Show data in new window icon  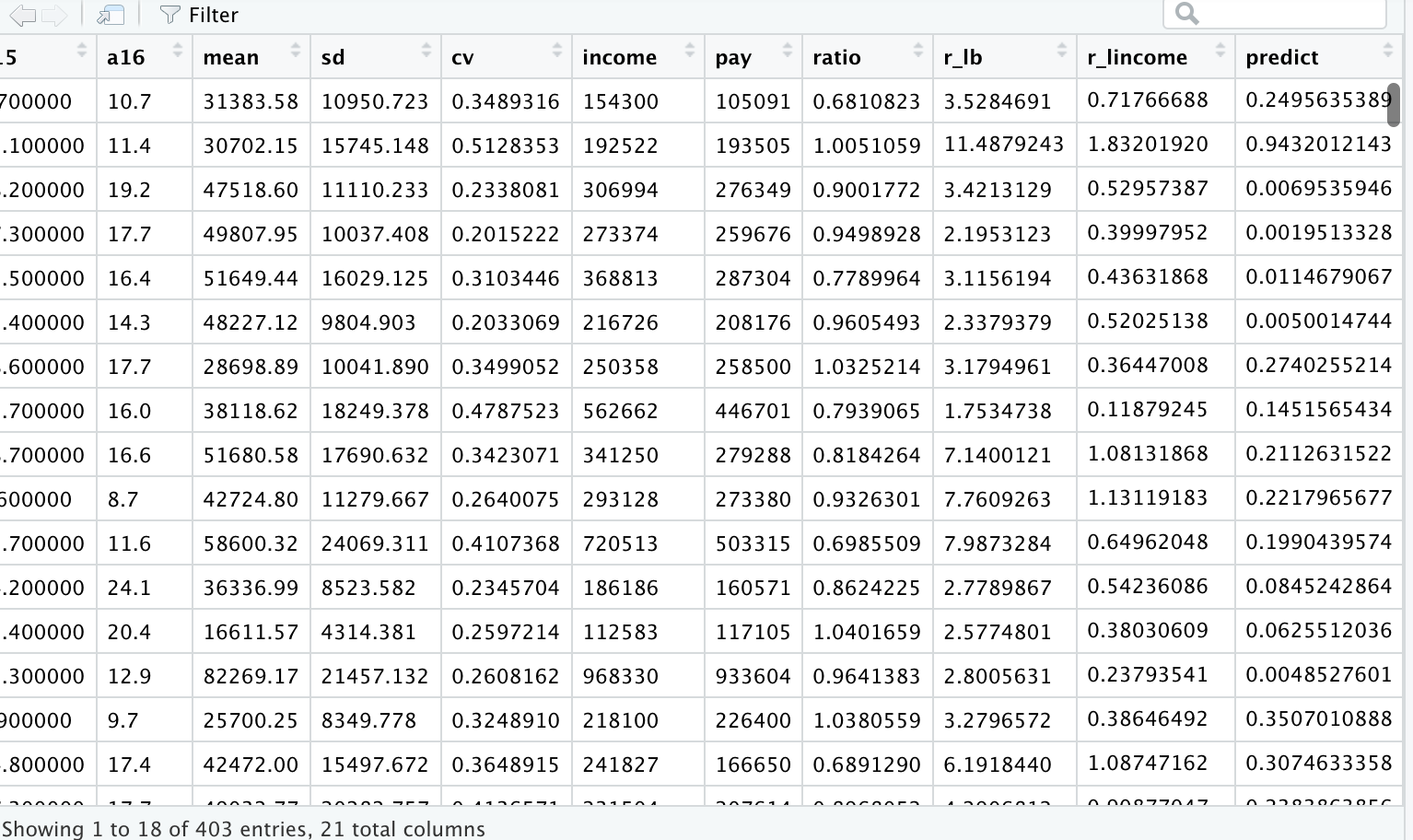point(111,15)
